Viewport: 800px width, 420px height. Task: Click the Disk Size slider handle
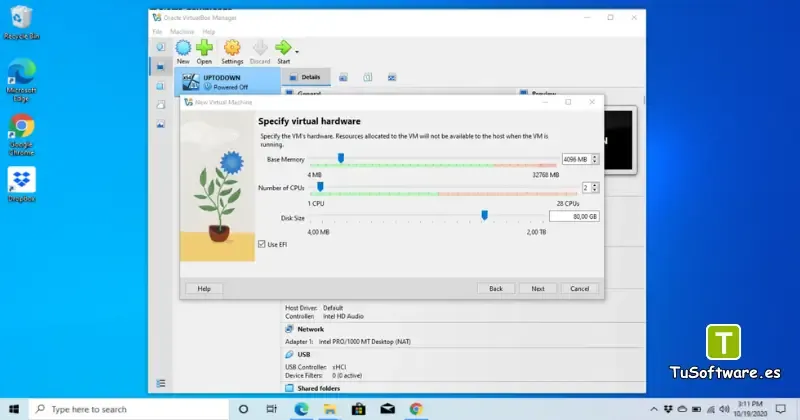click(x=484, y=215)
